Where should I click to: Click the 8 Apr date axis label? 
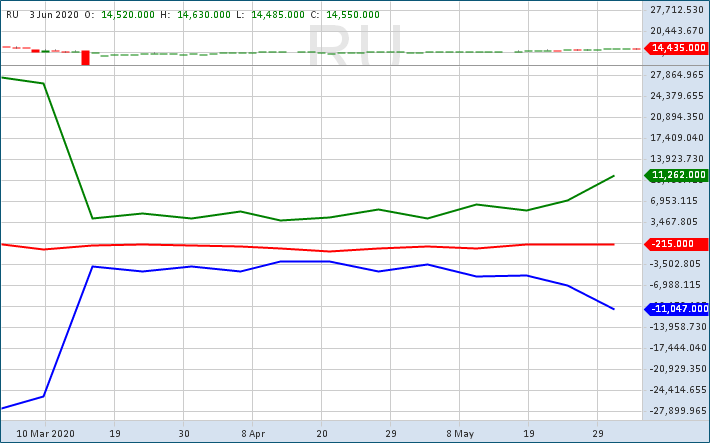pos(253,433)
